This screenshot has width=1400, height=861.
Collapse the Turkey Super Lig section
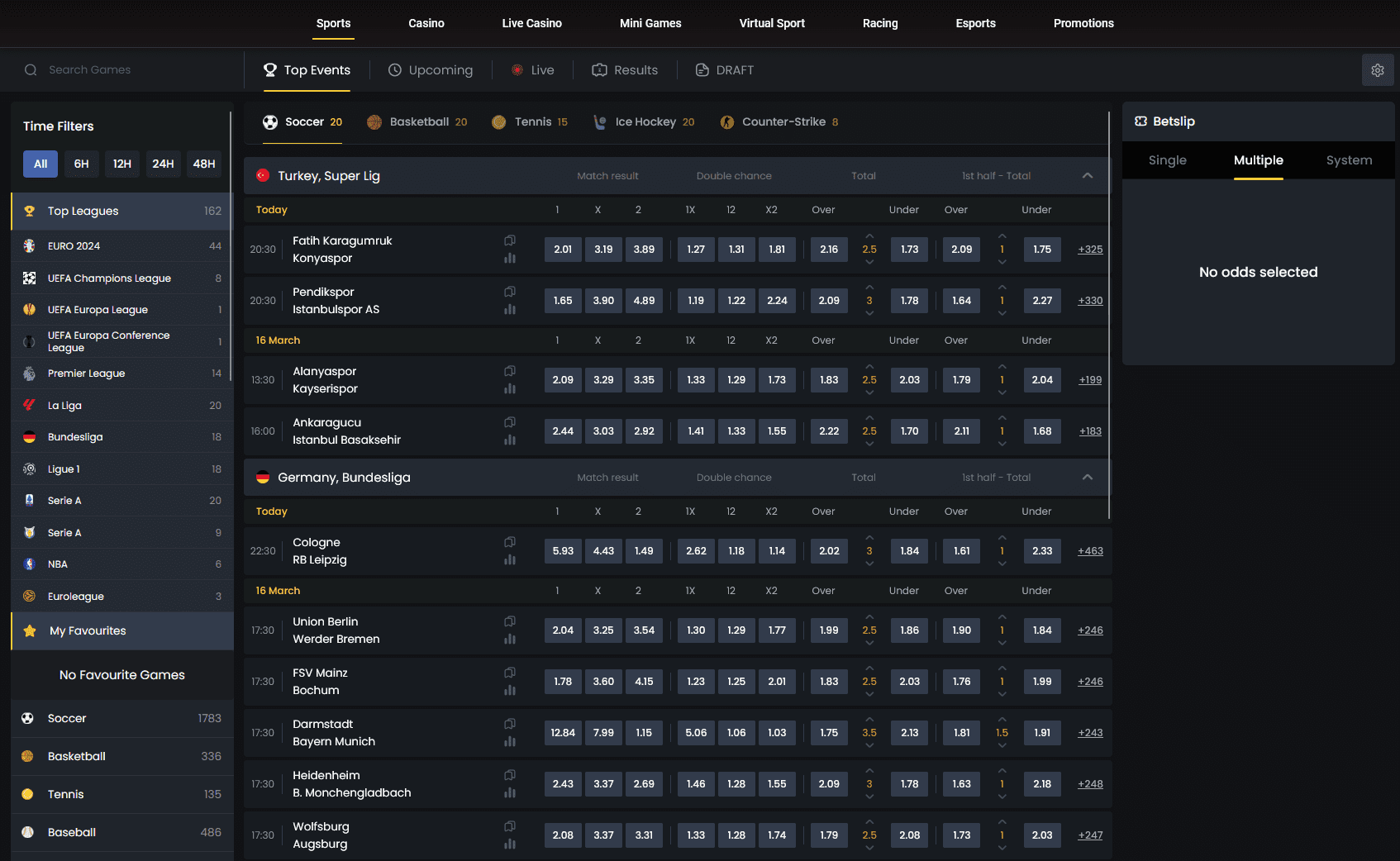click(1088, 175)
